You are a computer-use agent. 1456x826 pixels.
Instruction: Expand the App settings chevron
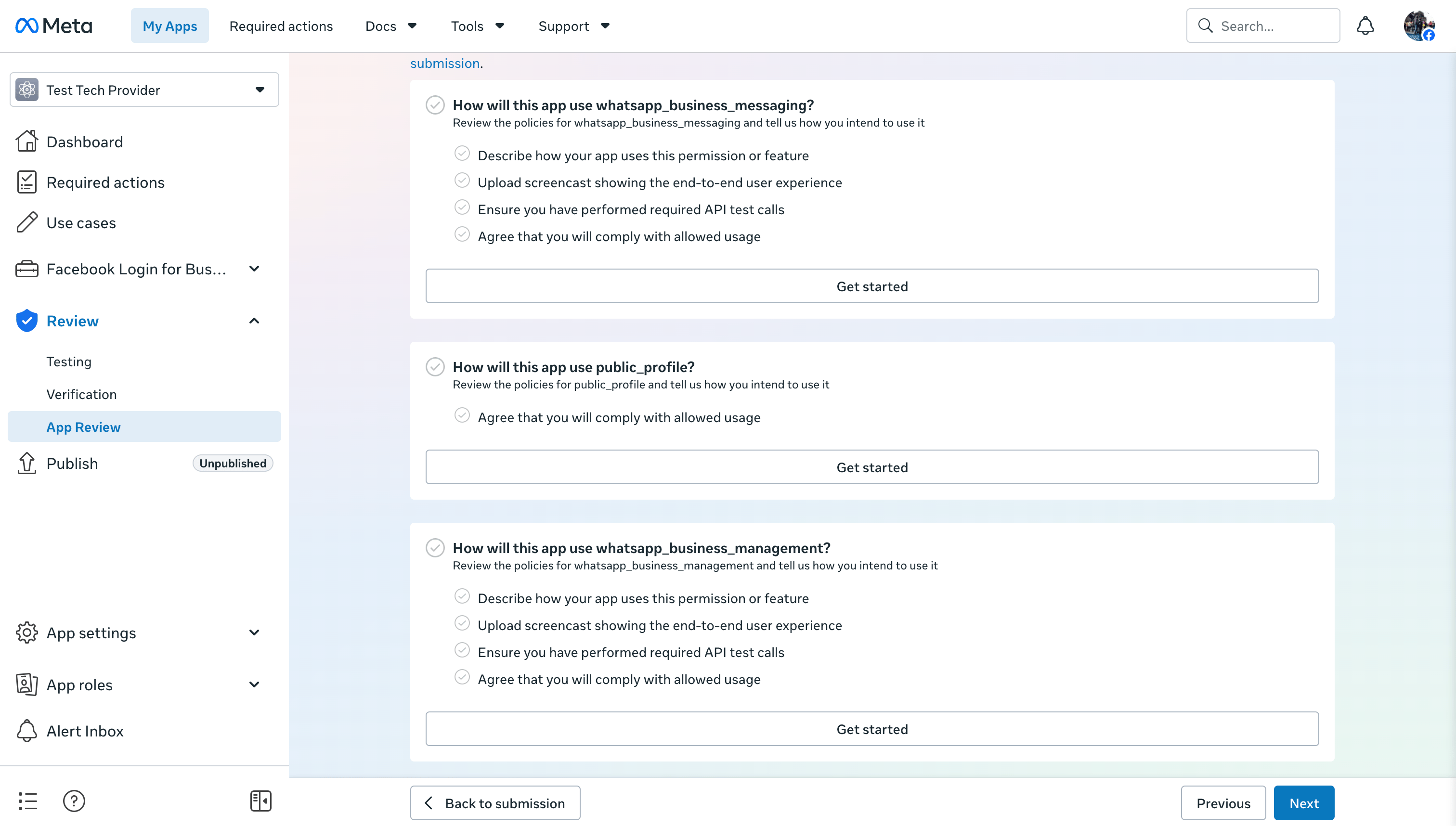pos(254,632)
